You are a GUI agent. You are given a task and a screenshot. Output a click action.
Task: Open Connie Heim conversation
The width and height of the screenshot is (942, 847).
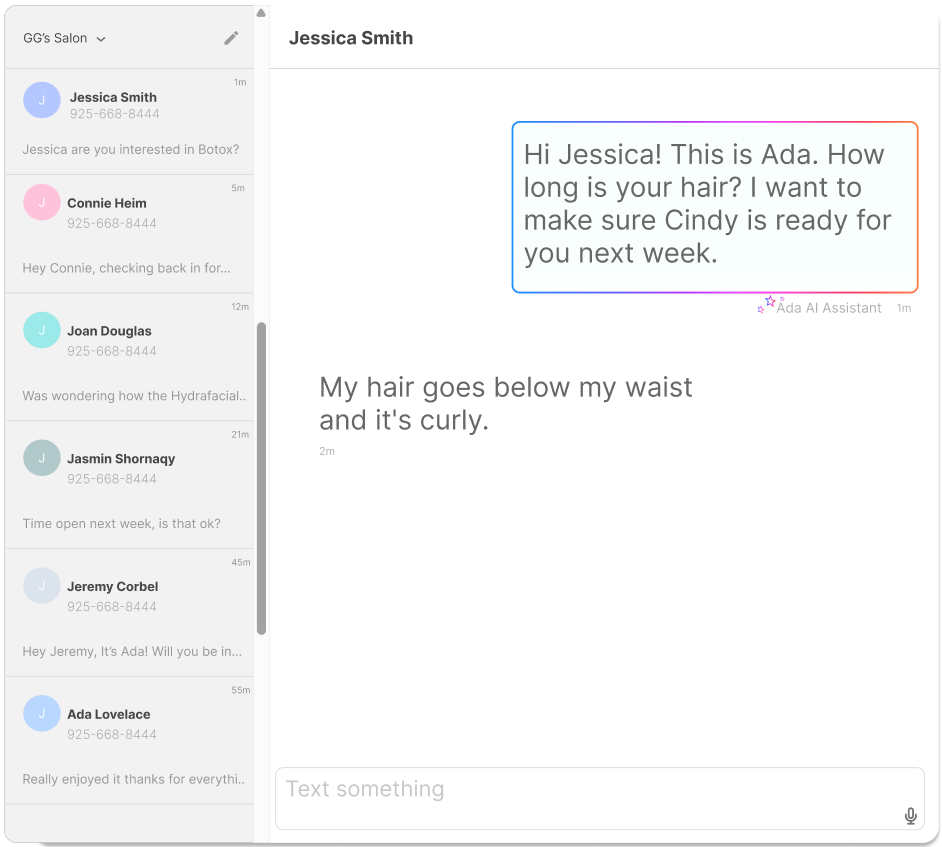pos(129,234)
